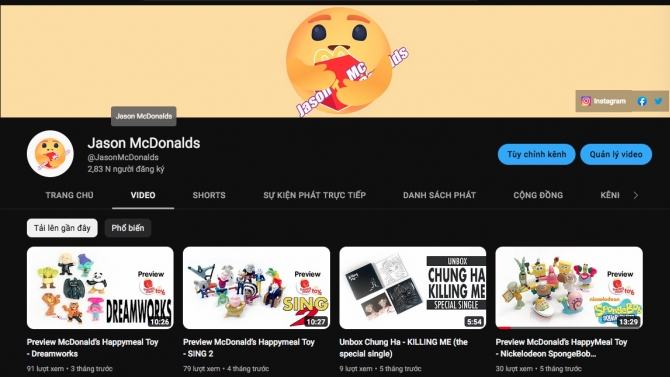670x377 pixels.
Task: Click the 2,83 N người đăng ký text
Action: [126, 169]
